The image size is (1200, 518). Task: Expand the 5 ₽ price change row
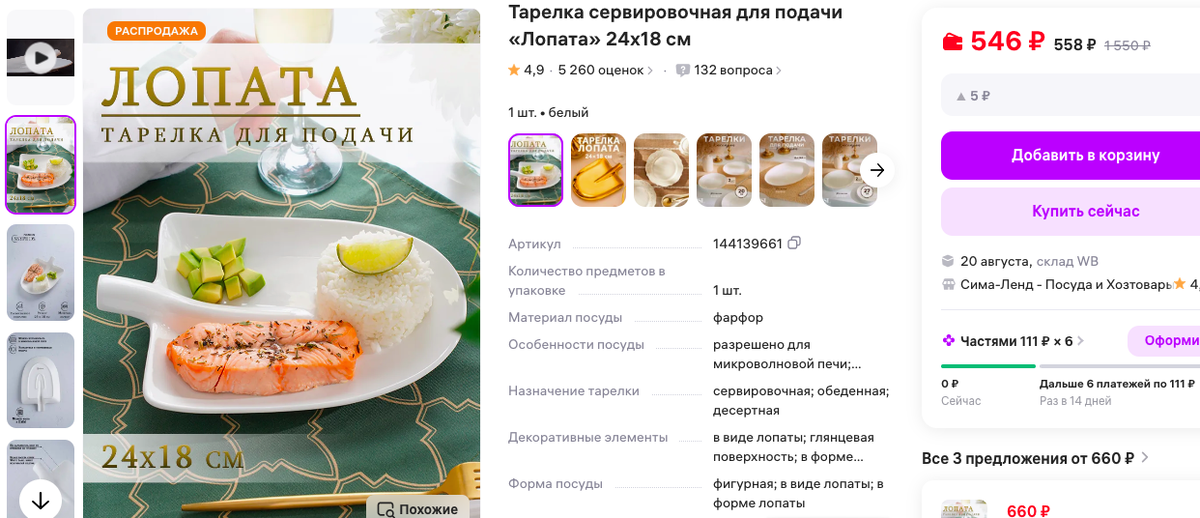[1071, 96]
